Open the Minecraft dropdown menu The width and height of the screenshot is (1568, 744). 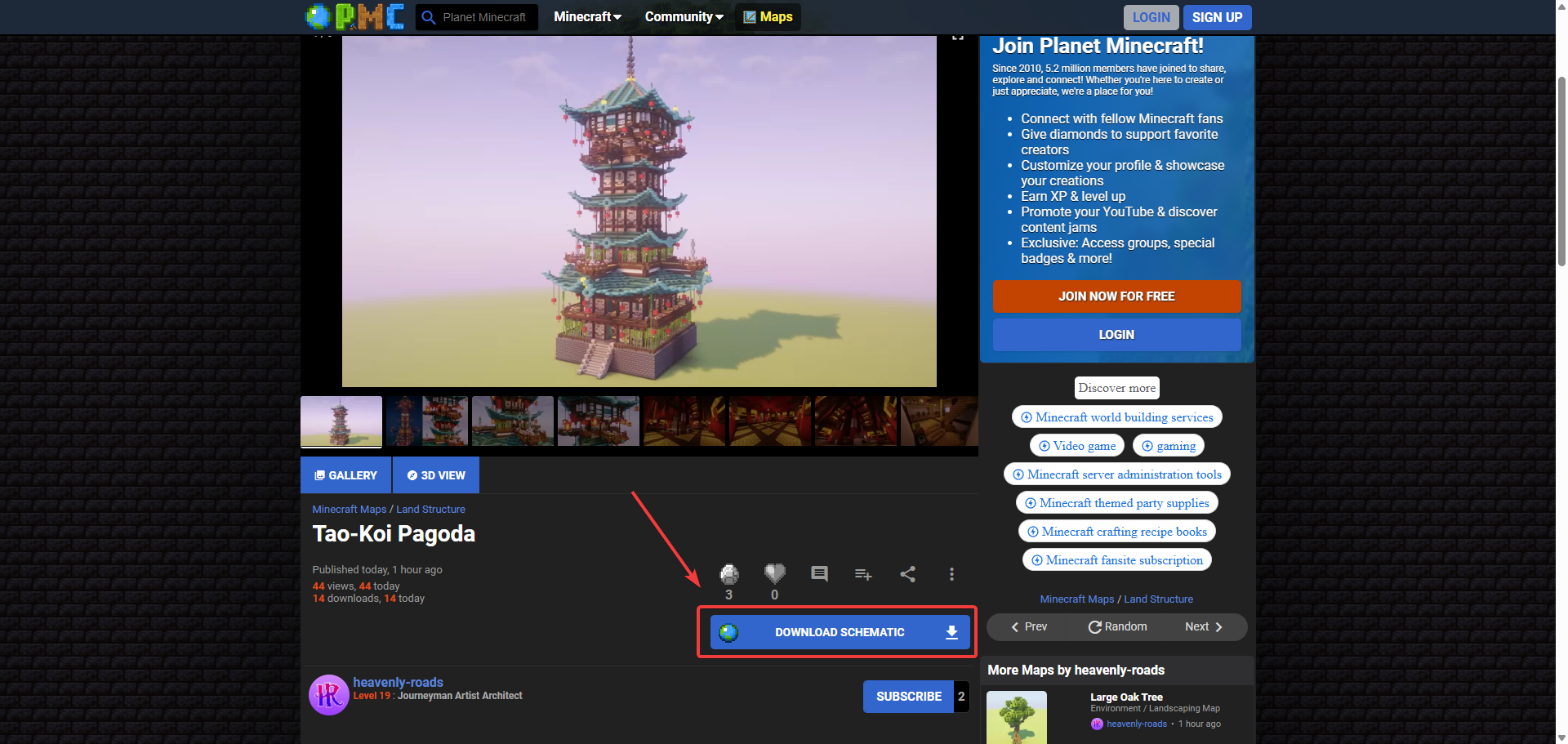[x=587, y=17]
